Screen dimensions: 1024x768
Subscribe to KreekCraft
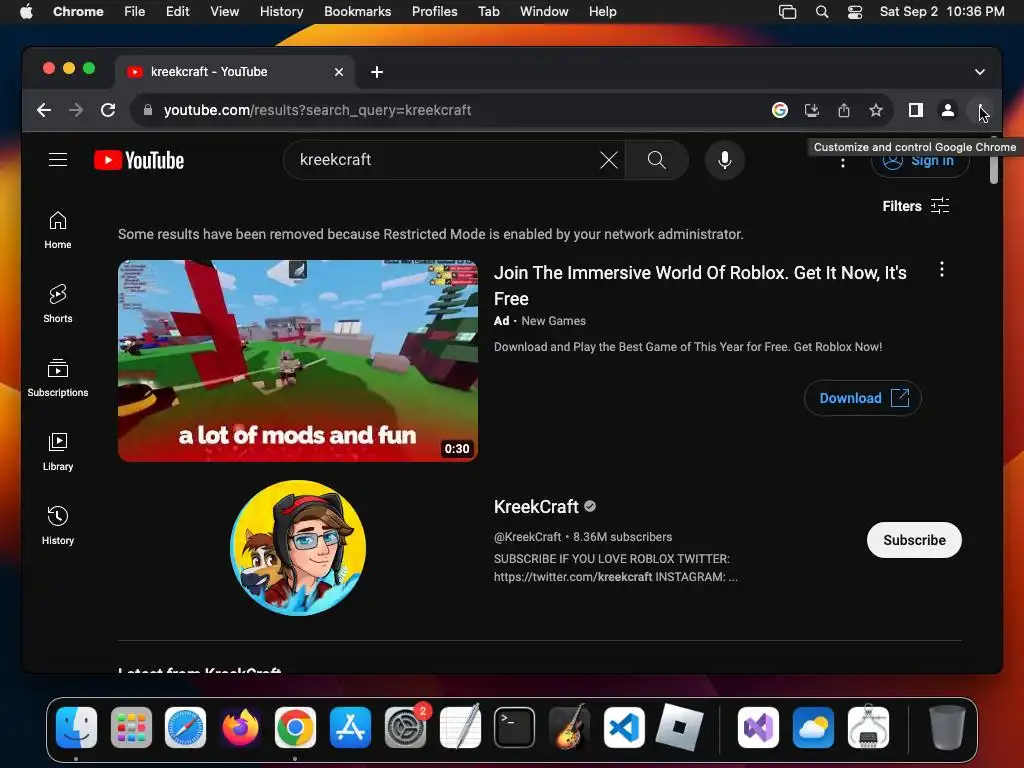tap(914, 540)
